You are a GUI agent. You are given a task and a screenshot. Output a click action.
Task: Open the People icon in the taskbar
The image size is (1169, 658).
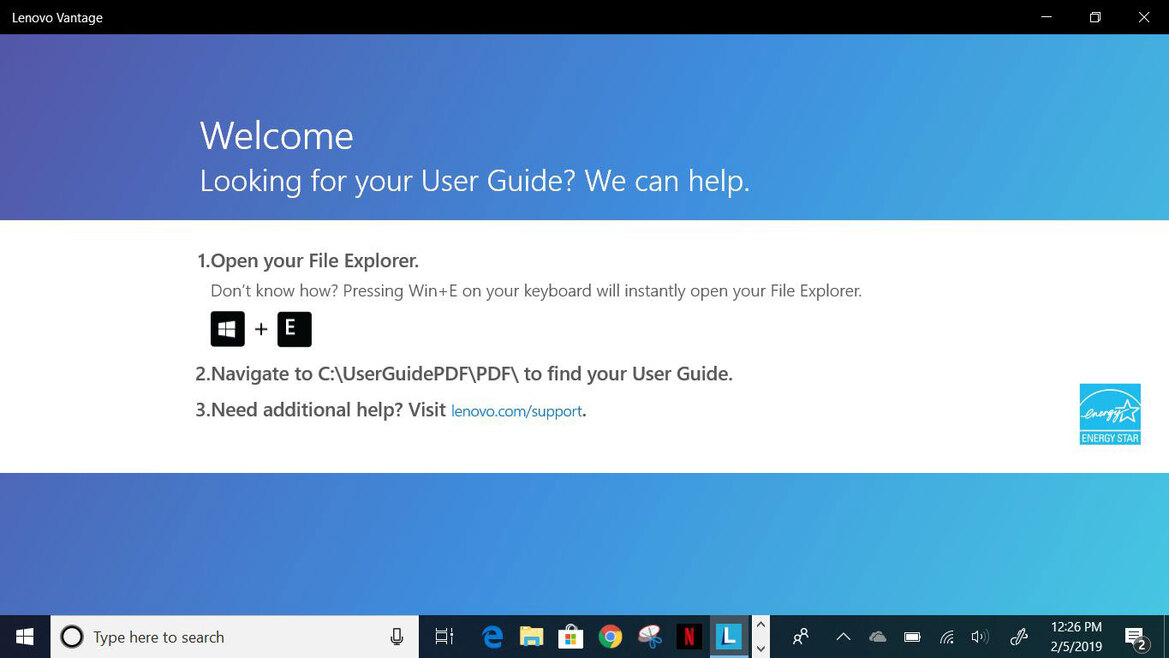pos(801,636)
